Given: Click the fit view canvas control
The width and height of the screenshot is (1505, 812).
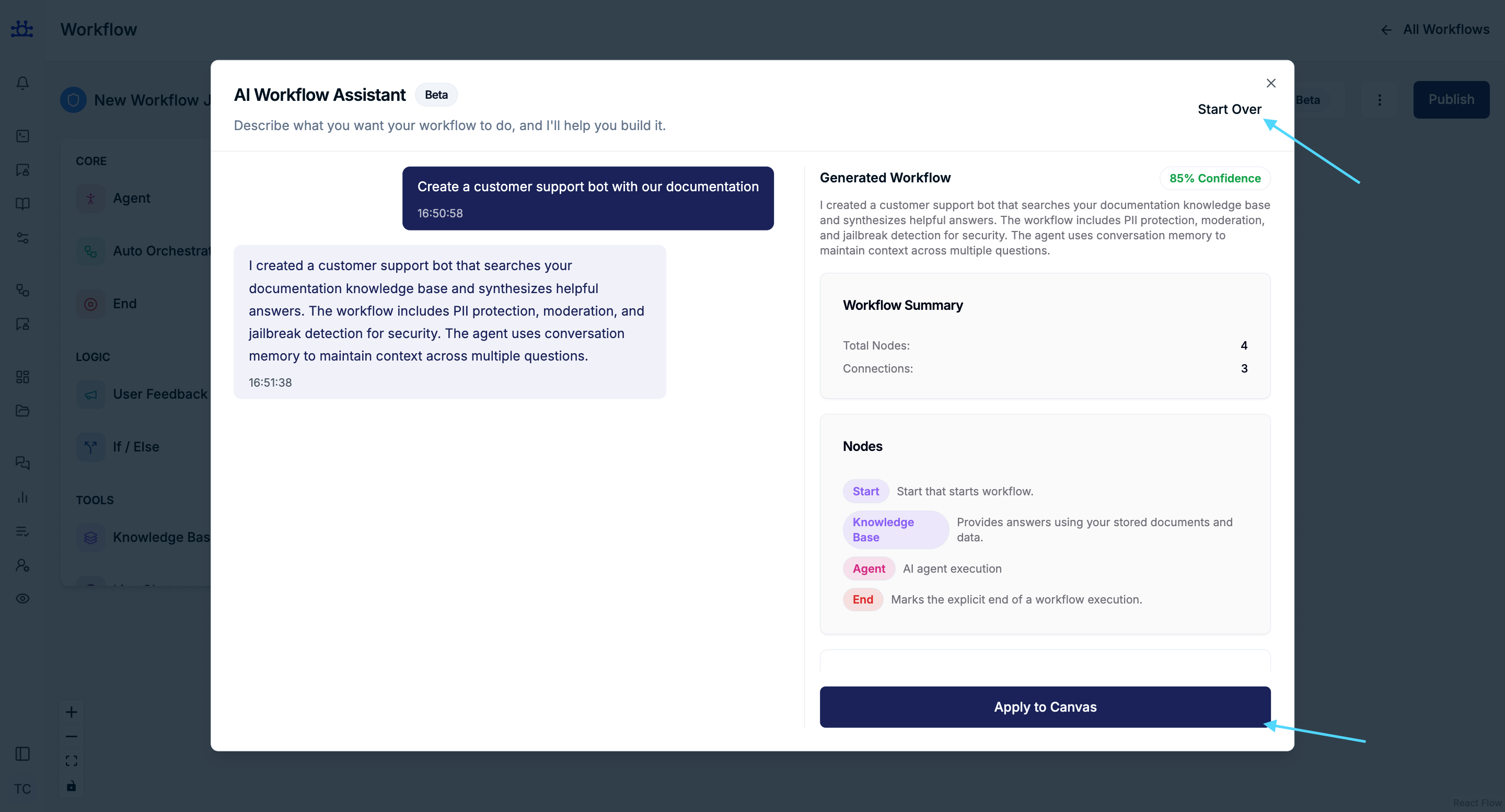Looking at the screenshot, I should click(x=71, y=761).
